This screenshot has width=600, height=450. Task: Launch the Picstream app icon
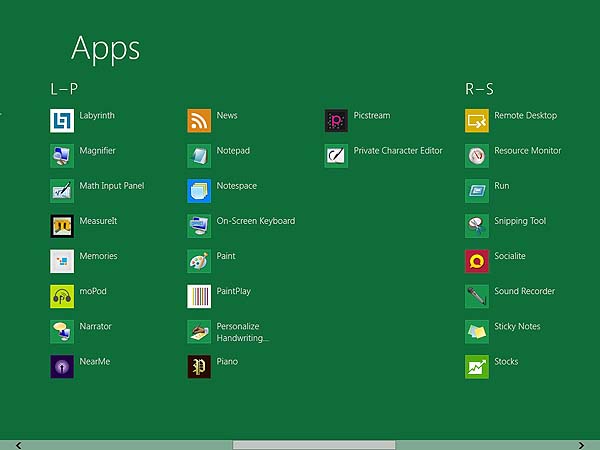pos(337,121)
